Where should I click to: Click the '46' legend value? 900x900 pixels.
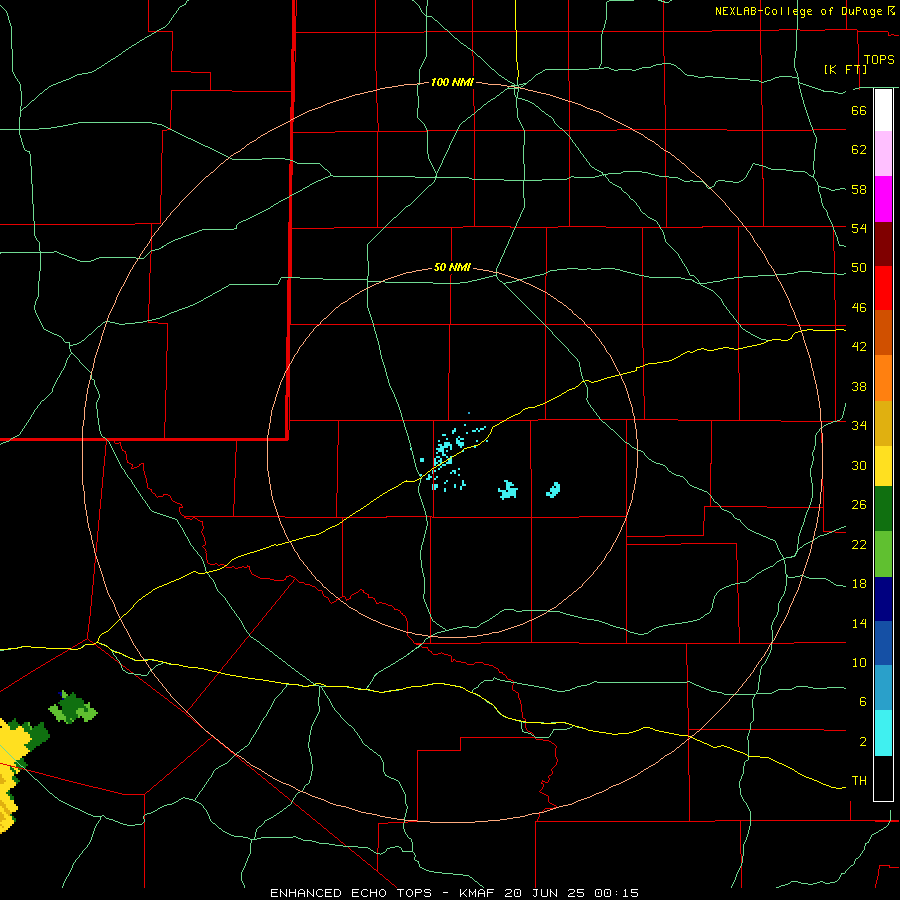pyautogui.click(x=859, y=308)
